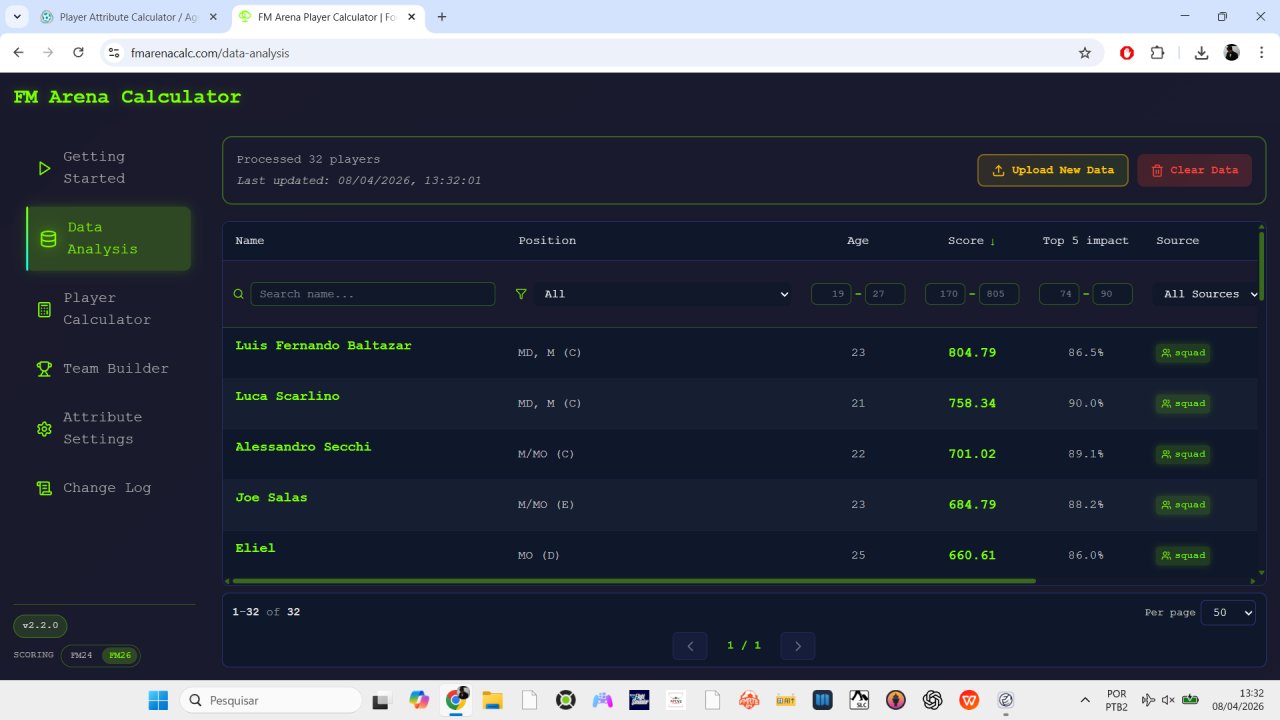Open File Explorer from the taskbar
This screenshot has height=720, width=1280.
(492, 700)
